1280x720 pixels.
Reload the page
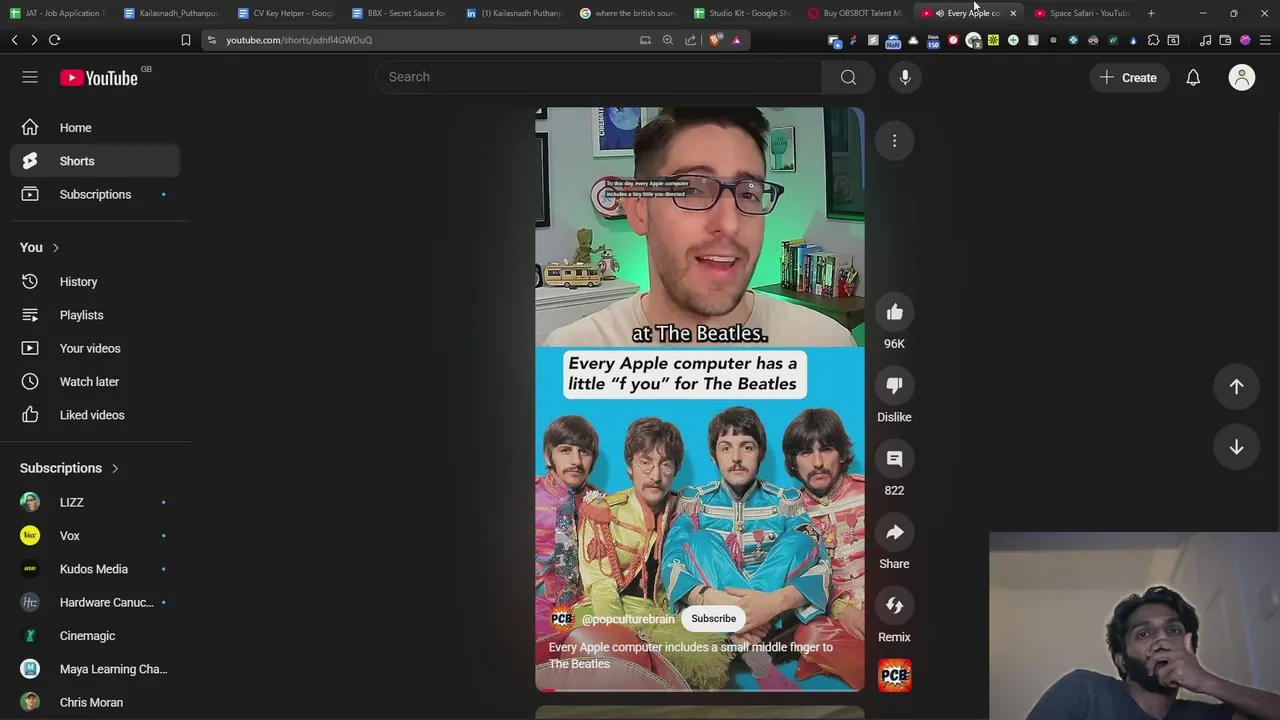click(55, 40)
